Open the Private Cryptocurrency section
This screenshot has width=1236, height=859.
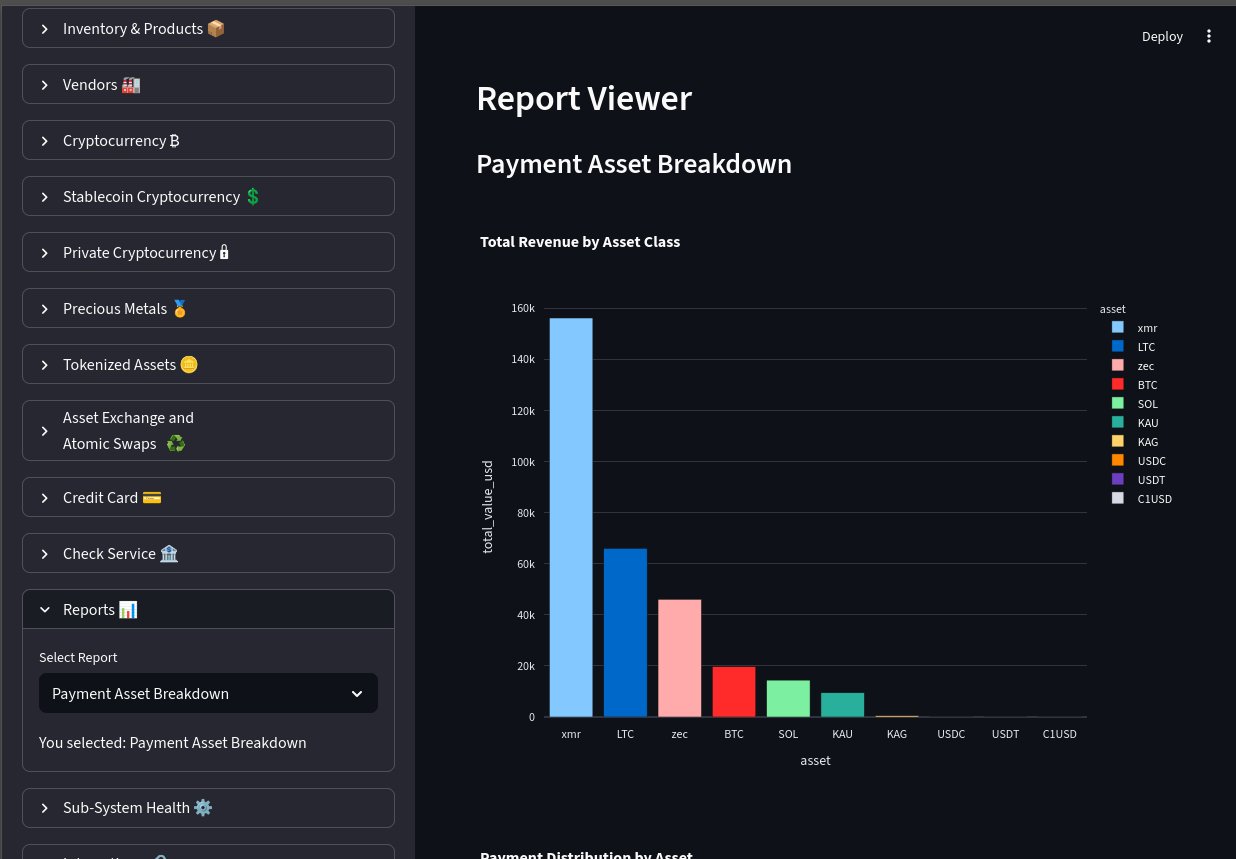point(208,253)
